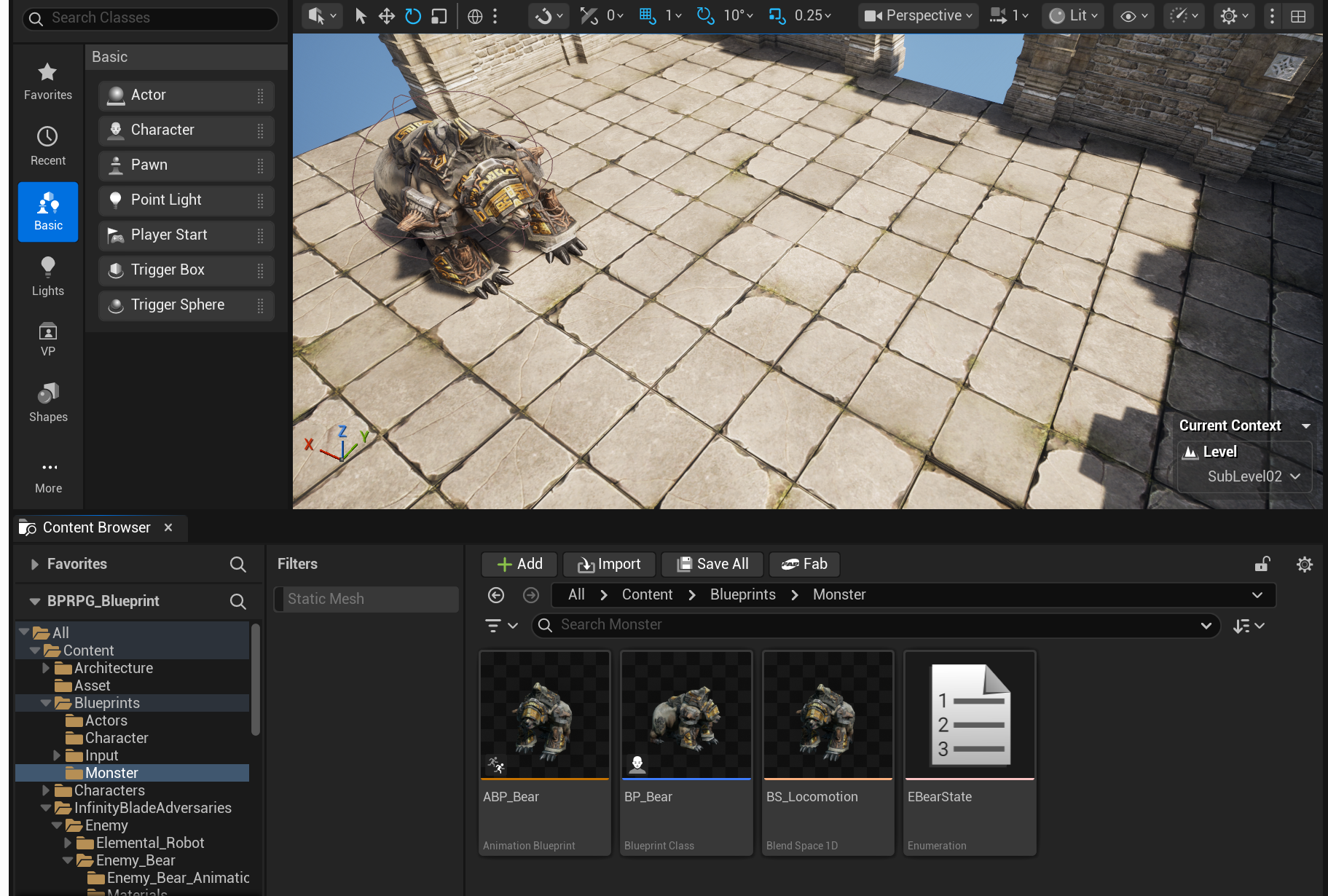This screenshot has width=1328, height=896.
Task: Open the filter options menu icon
Action: 501,626
